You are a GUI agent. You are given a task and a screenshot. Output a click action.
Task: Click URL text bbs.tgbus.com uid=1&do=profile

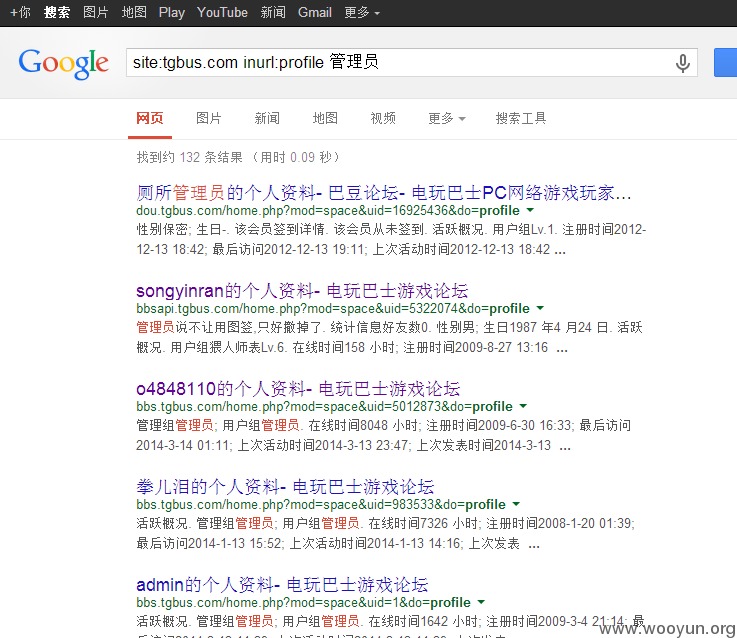(x=304, y=602)
